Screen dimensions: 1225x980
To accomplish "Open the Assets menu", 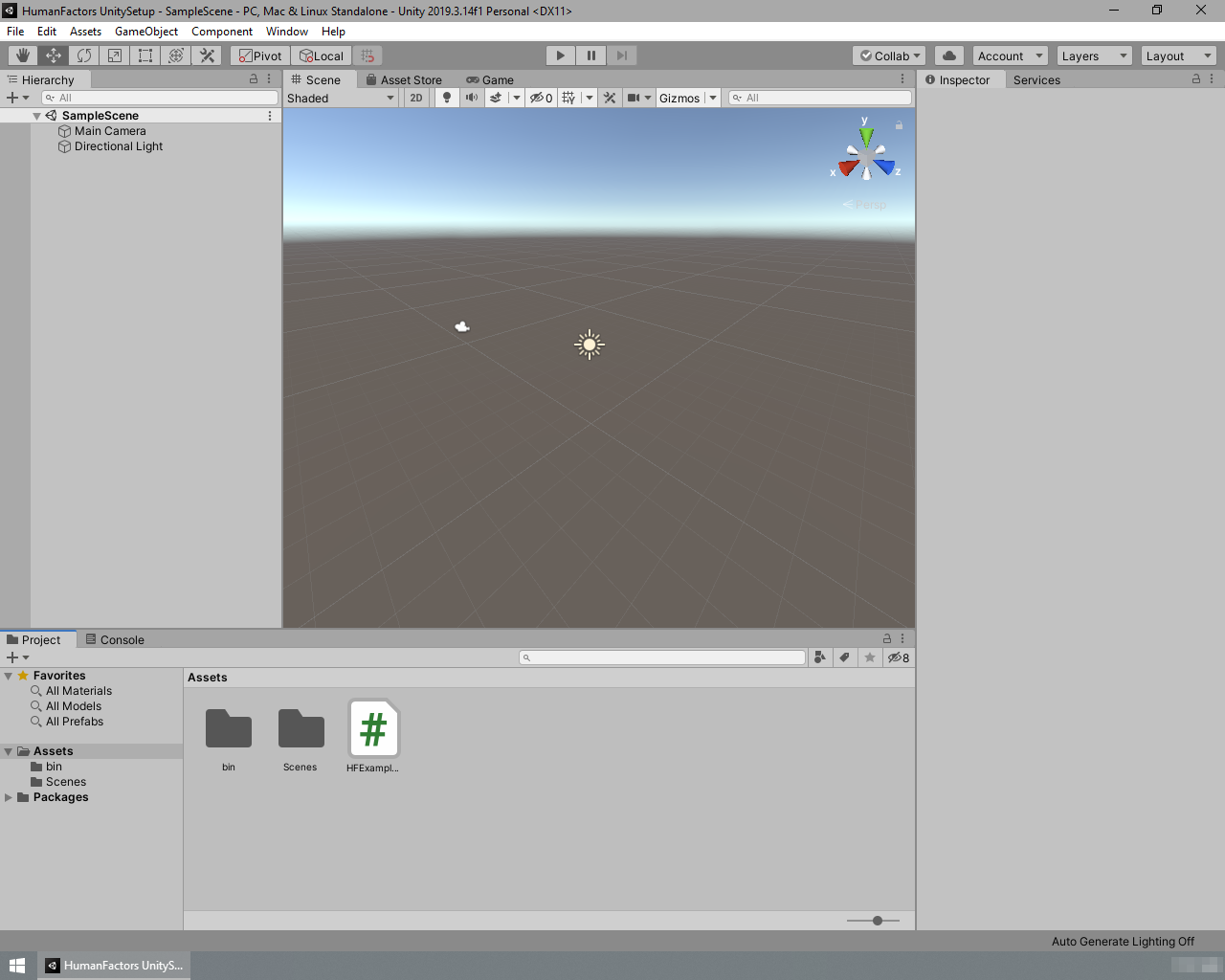I will (x=85, y=32).
